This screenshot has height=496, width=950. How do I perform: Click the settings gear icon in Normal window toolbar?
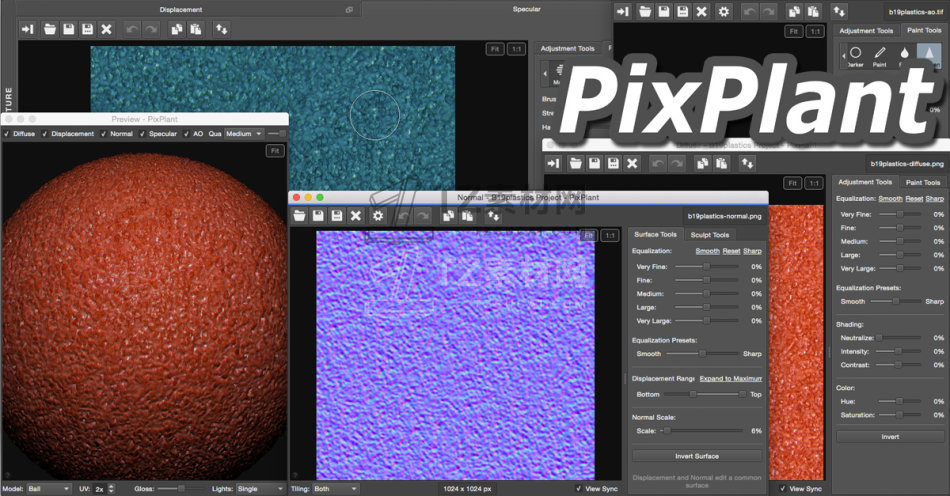click(x=377, y=215)
